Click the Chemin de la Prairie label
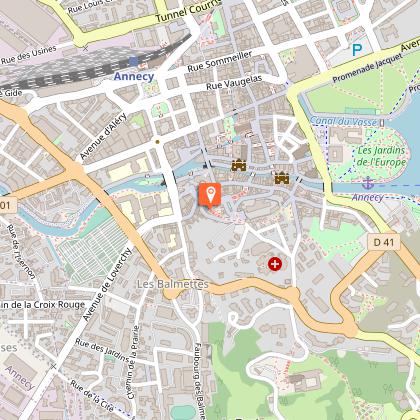 pos(133,362)
